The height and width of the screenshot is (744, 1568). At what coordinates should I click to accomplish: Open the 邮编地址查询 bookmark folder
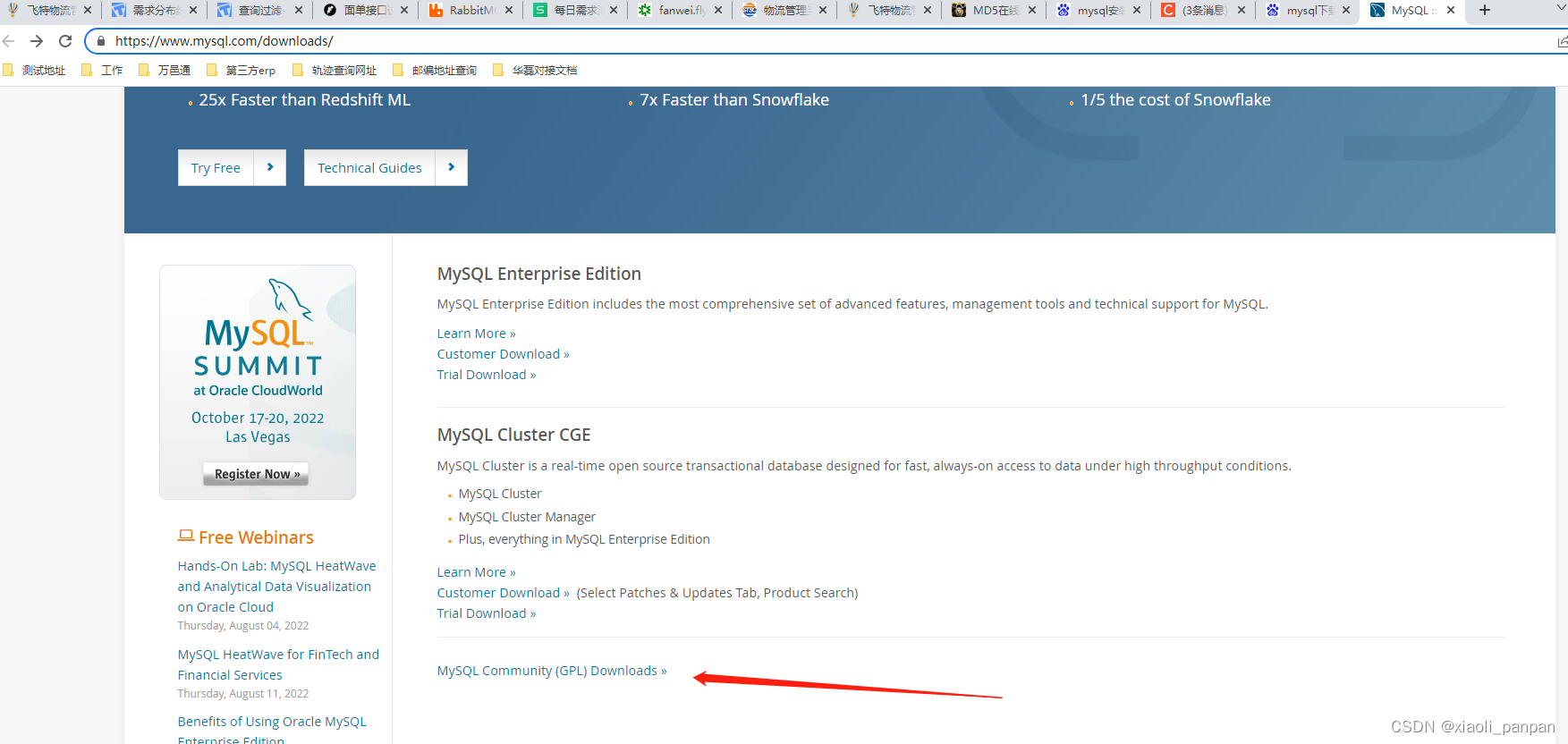click(436, 71)
